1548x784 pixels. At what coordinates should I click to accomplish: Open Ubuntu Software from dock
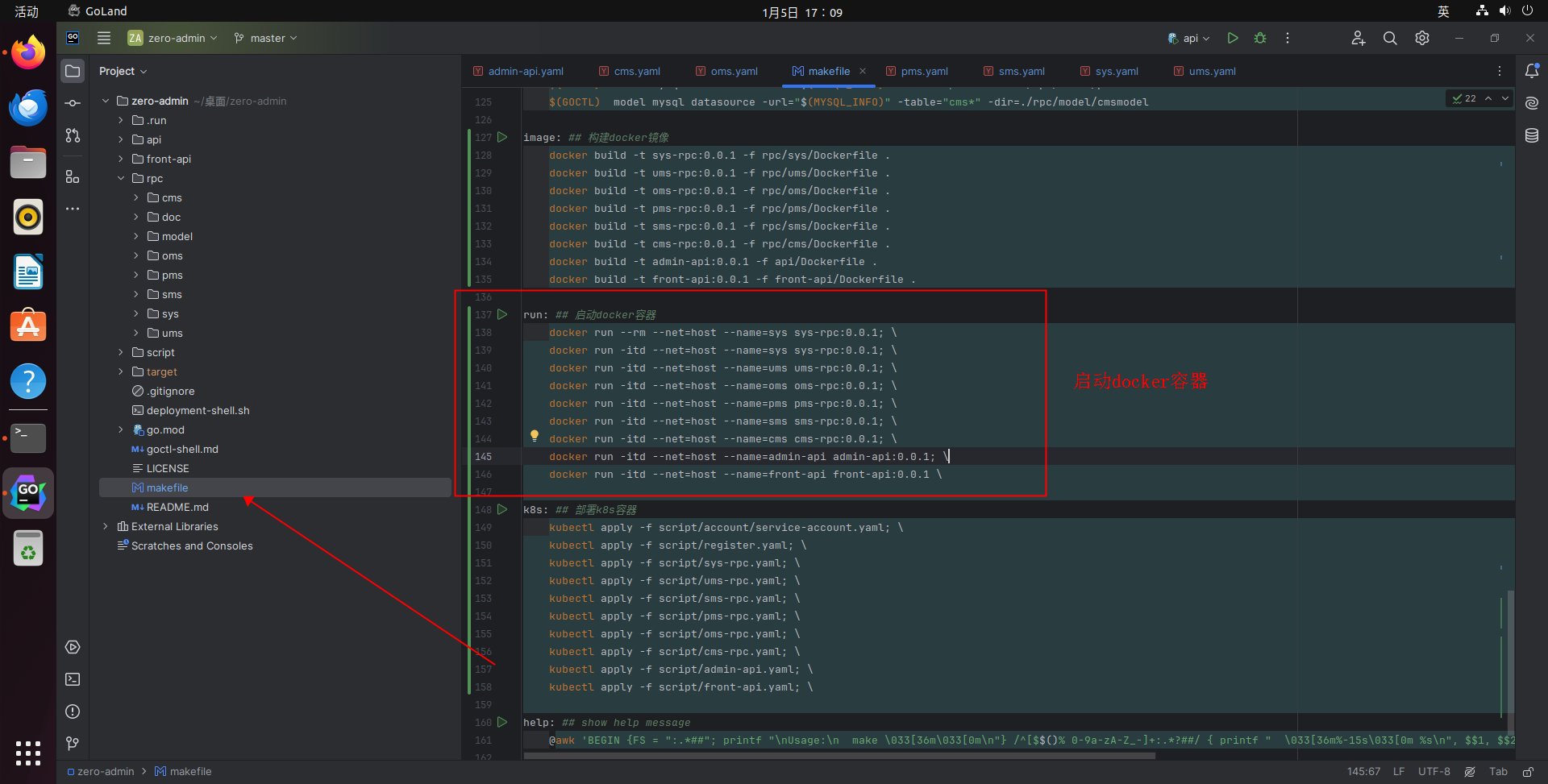[x=28, y=326]
